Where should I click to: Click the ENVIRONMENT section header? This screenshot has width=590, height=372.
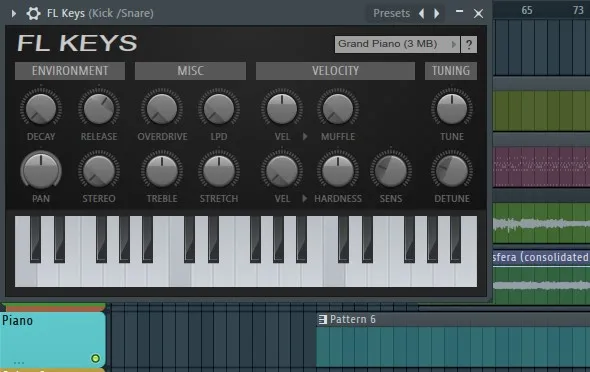(x=70, y=71)
